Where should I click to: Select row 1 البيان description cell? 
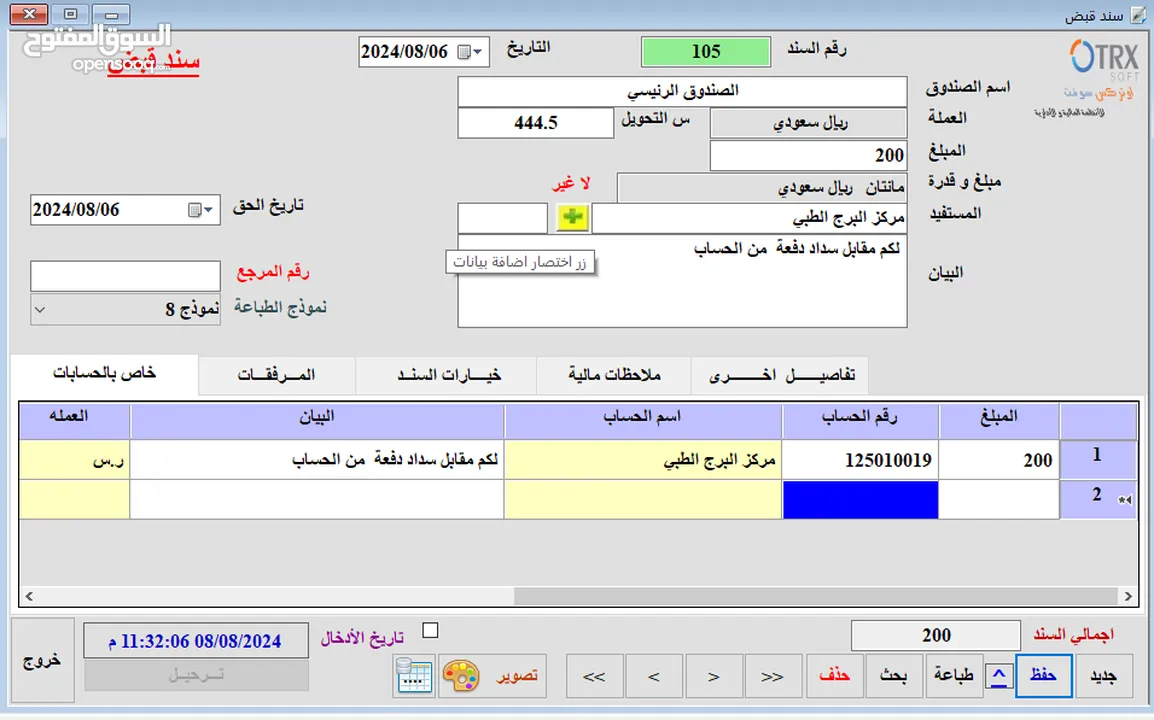[x=317, y=460]
